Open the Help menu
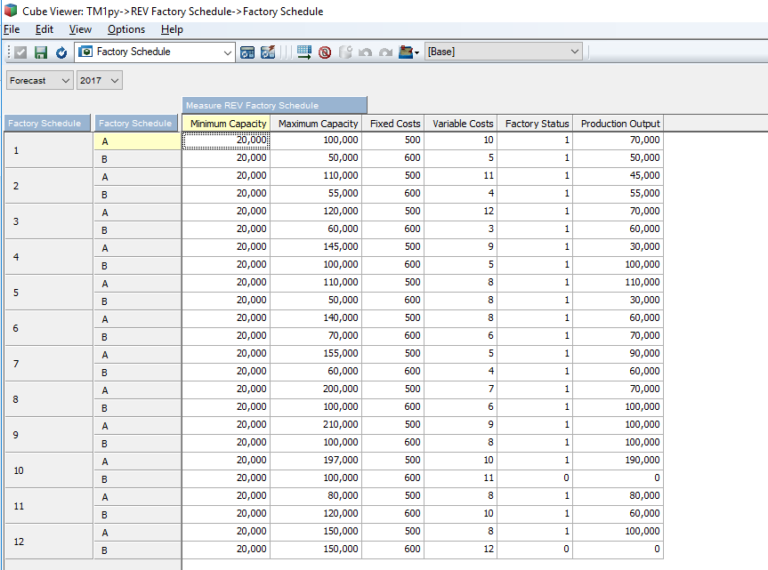The height and width of the screenshot is (570, 768). [172, 29]
